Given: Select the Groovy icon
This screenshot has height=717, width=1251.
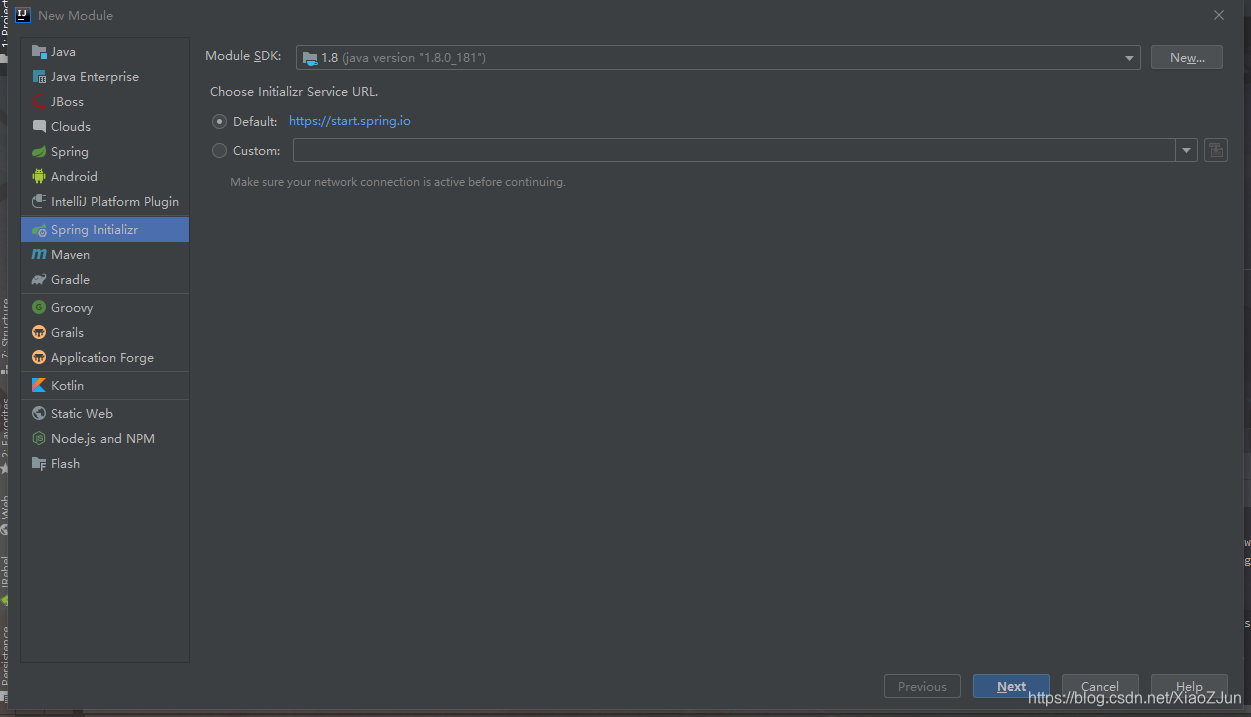Looking at the screenshot, I should (x=39, y=307).
